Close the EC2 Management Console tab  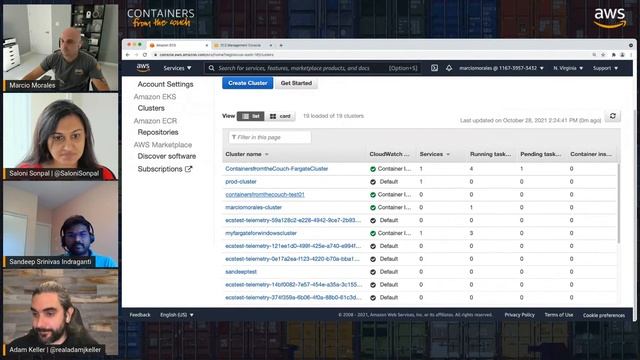(271, 45)
